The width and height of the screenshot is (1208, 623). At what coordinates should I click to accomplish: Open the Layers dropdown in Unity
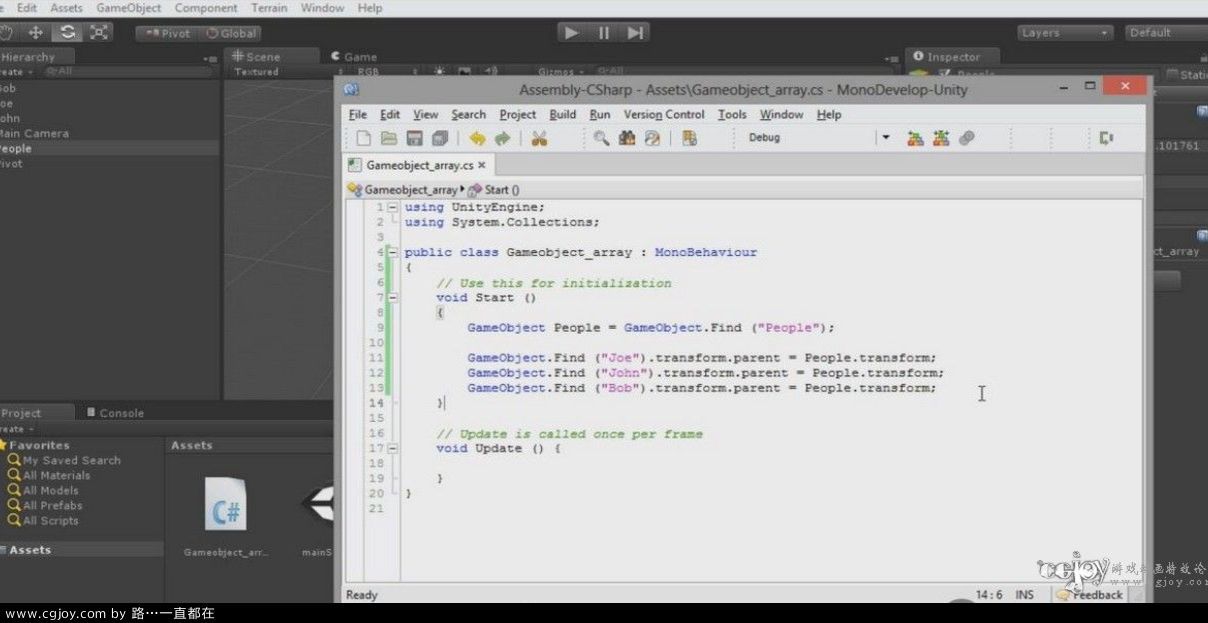pyautogui.click(x=1065, y=33)
